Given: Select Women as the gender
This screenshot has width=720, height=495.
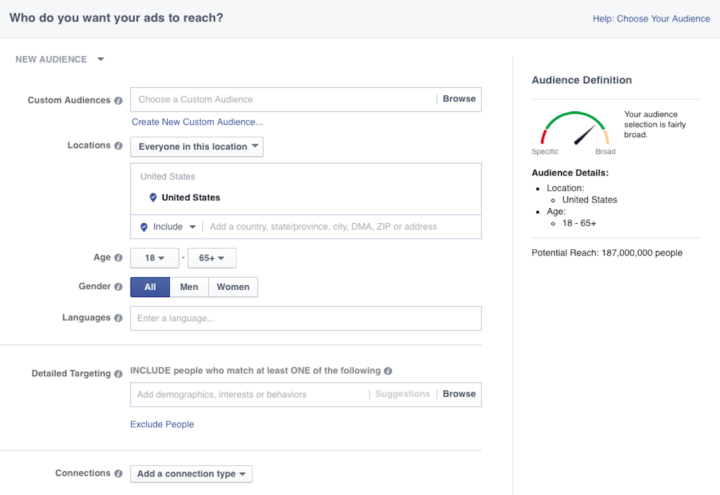Looking at the screenshot, I should click(x=233, y=287).
